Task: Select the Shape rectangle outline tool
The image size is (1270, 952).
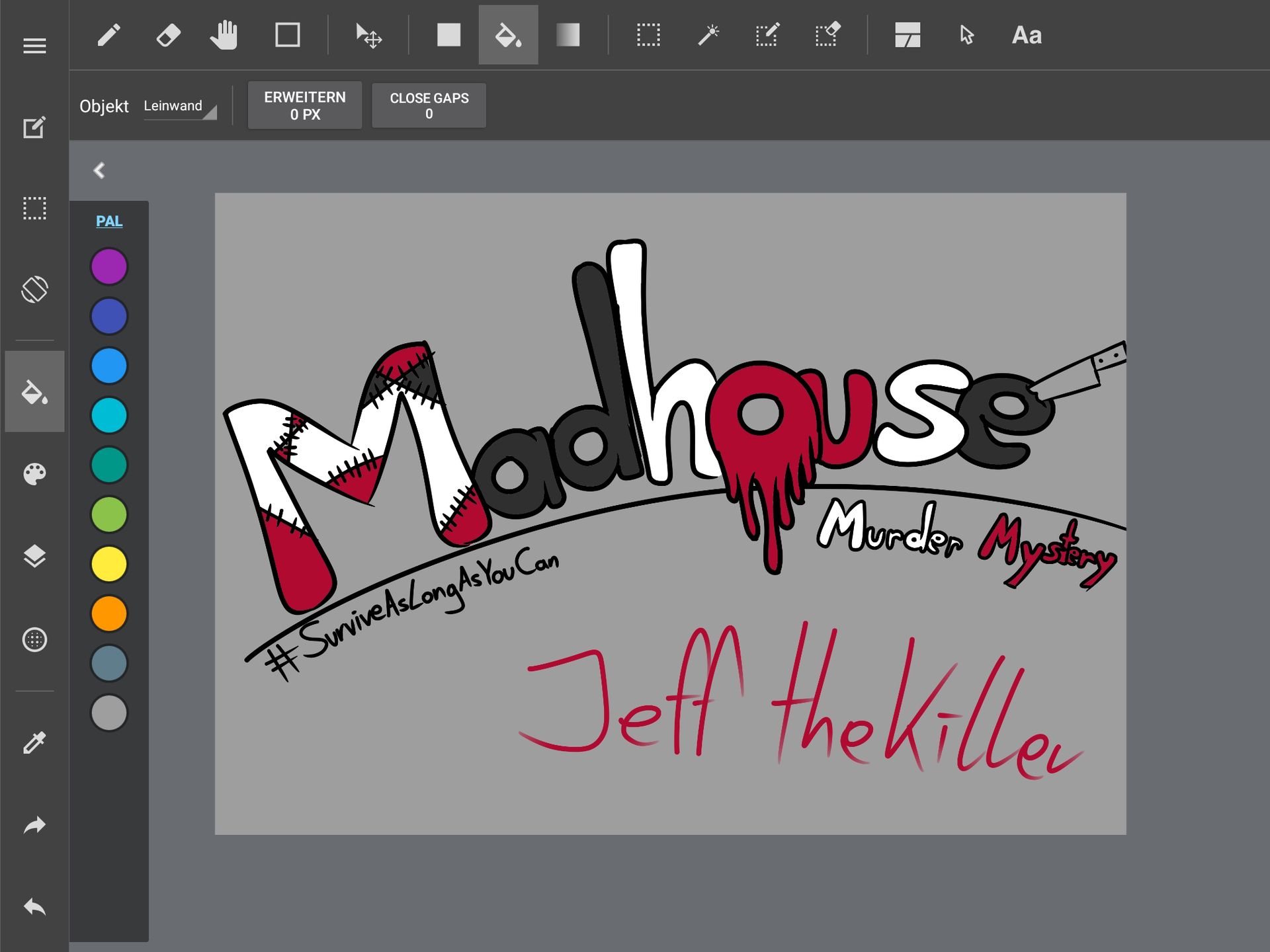Action: pos(287,35)
